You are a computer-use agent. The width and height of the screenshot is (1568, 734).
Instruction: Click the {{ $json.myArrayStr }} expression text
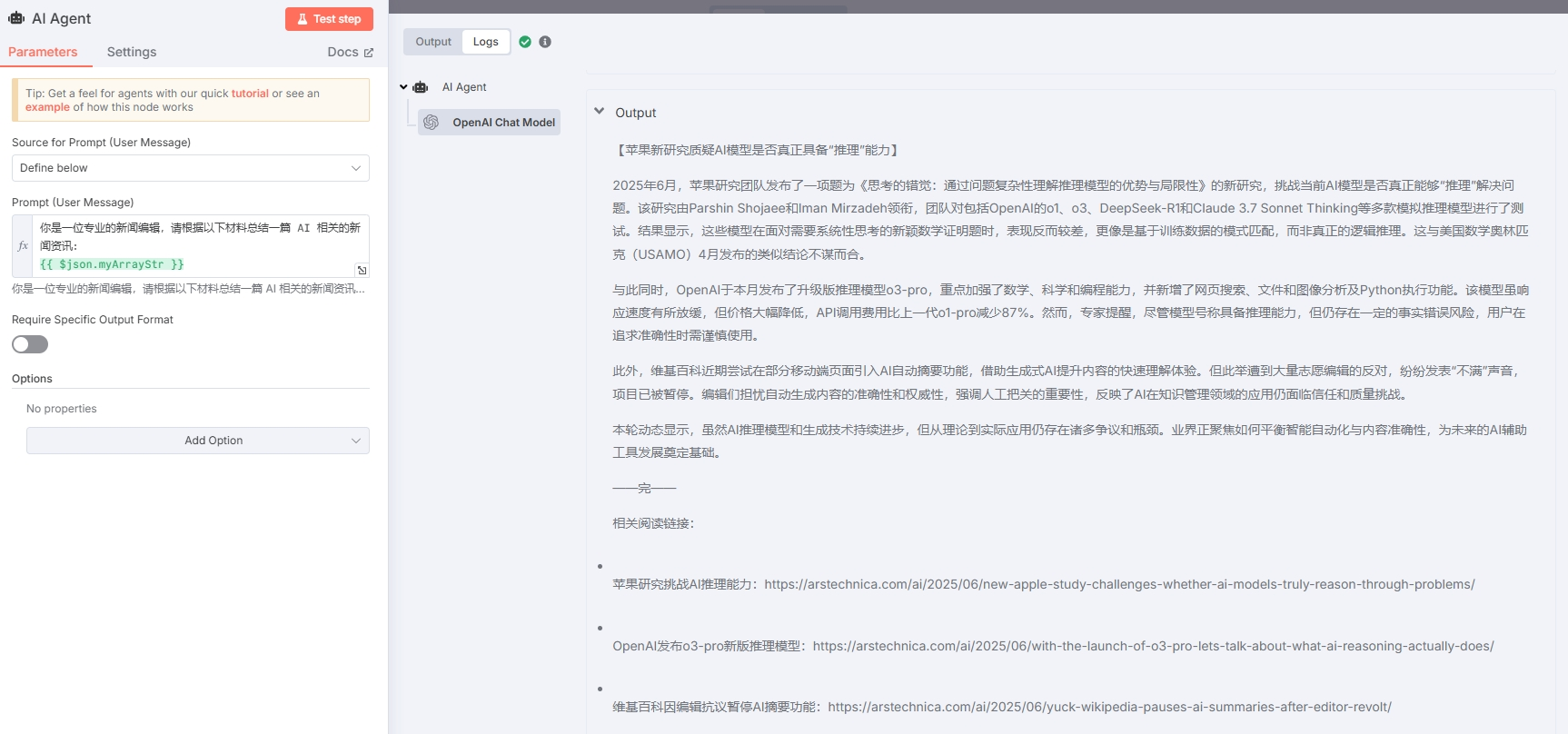point(112,264)
